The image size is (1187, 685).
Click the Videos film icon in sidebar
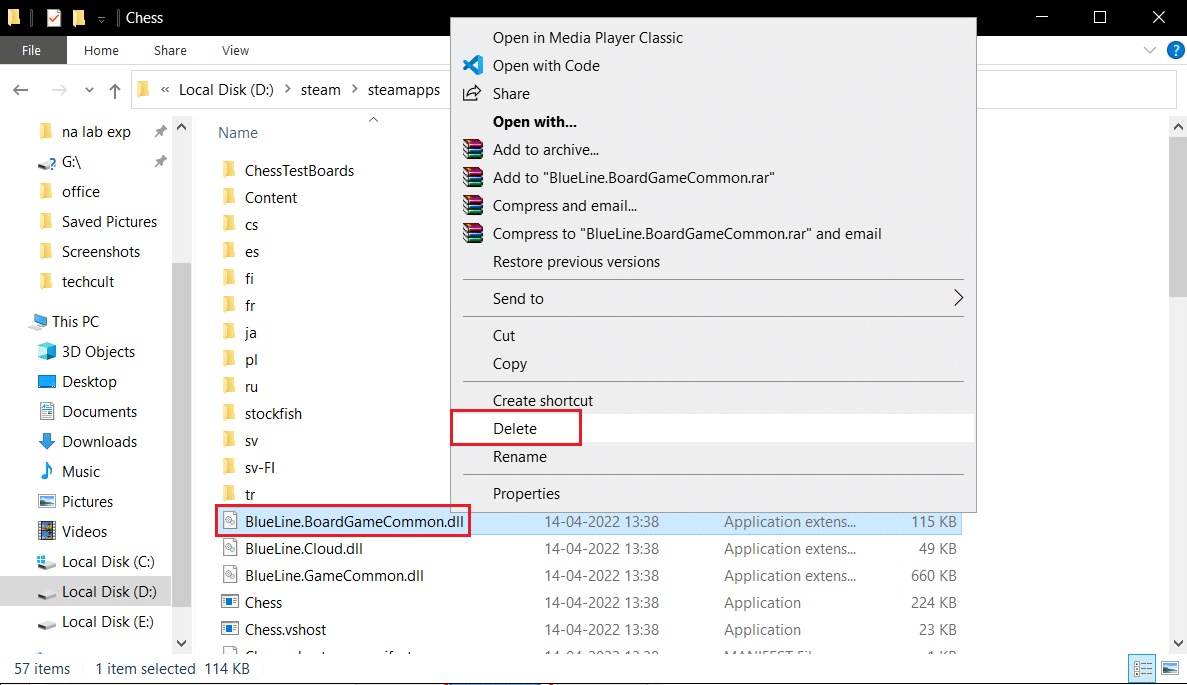(x=47, y=531)
